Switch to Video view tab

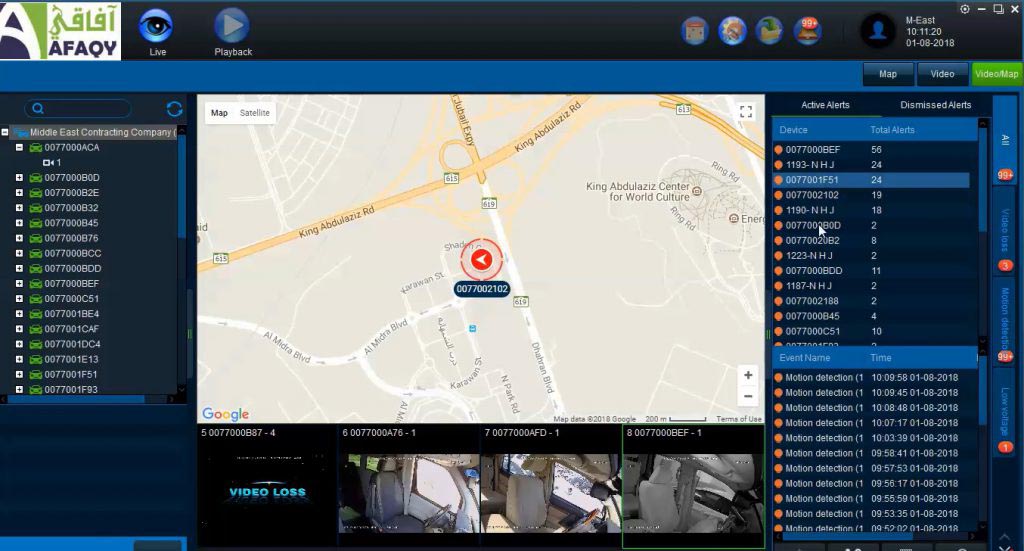tap(942, 74)
